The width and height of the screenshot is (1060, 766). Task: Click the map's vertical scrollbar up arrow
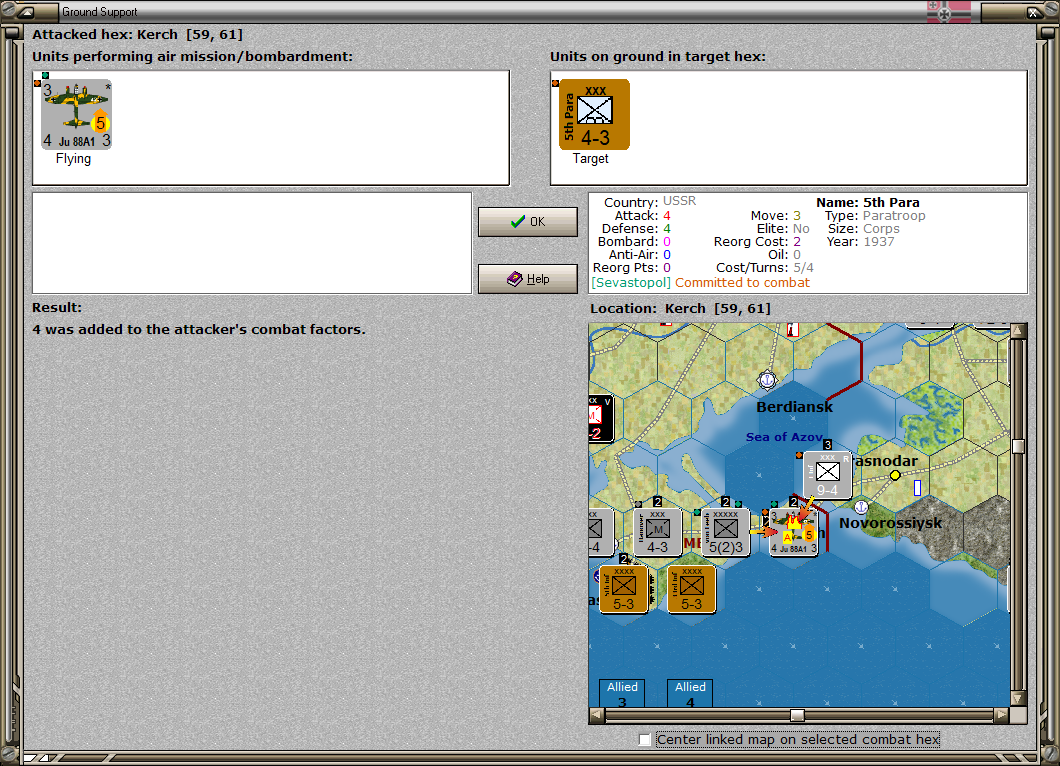click(x=1018, y=331)
